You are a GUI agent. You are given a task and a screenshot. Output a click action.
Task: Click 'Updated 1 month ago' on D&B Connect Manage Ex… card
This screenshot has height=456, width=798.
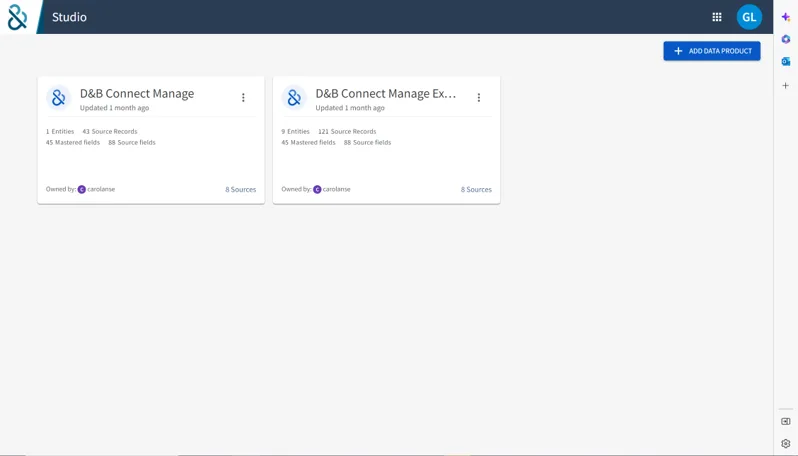coord(350,108)
